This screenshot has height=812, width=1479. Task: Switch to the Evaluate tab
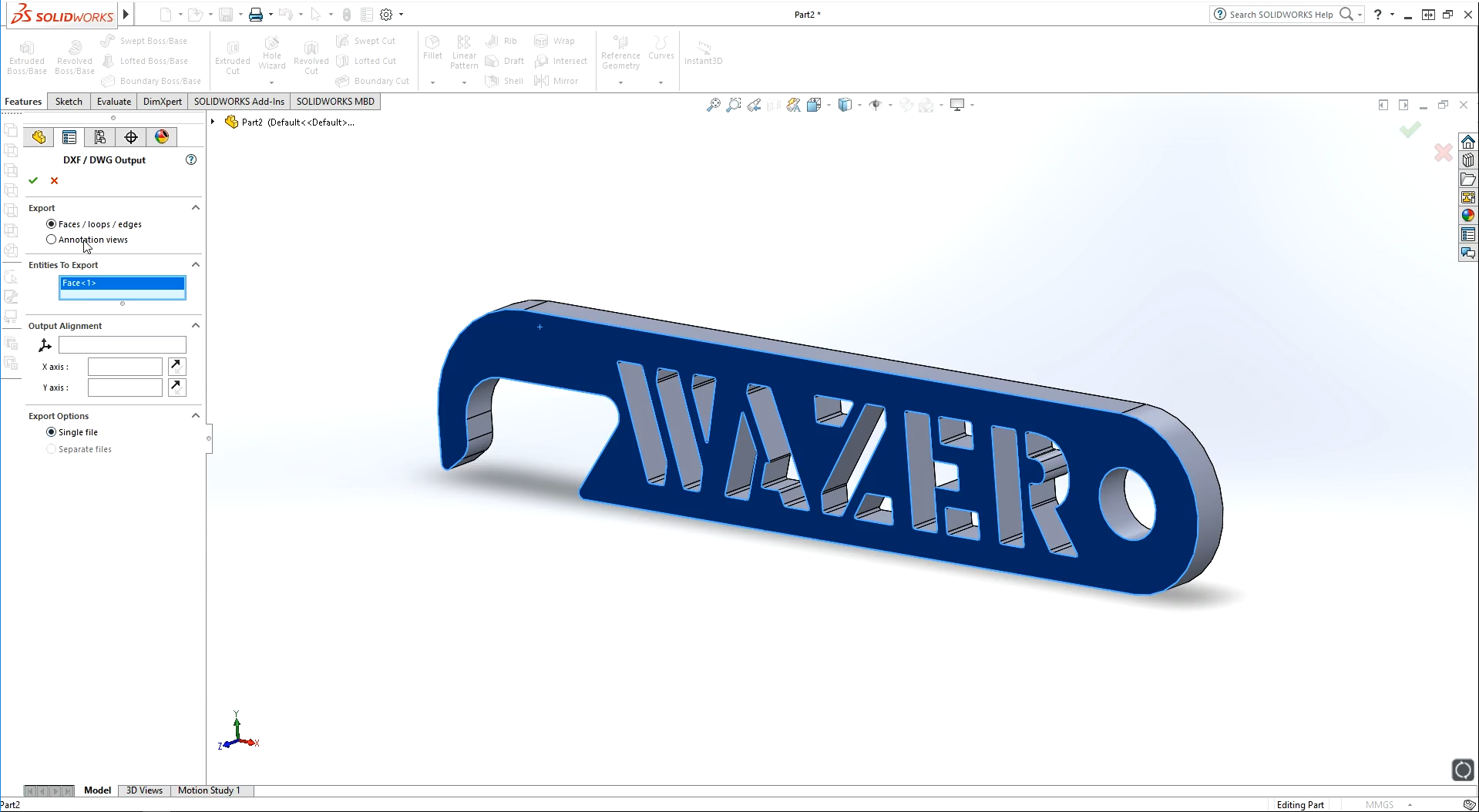pyautogui.click(x=114, y=102)
